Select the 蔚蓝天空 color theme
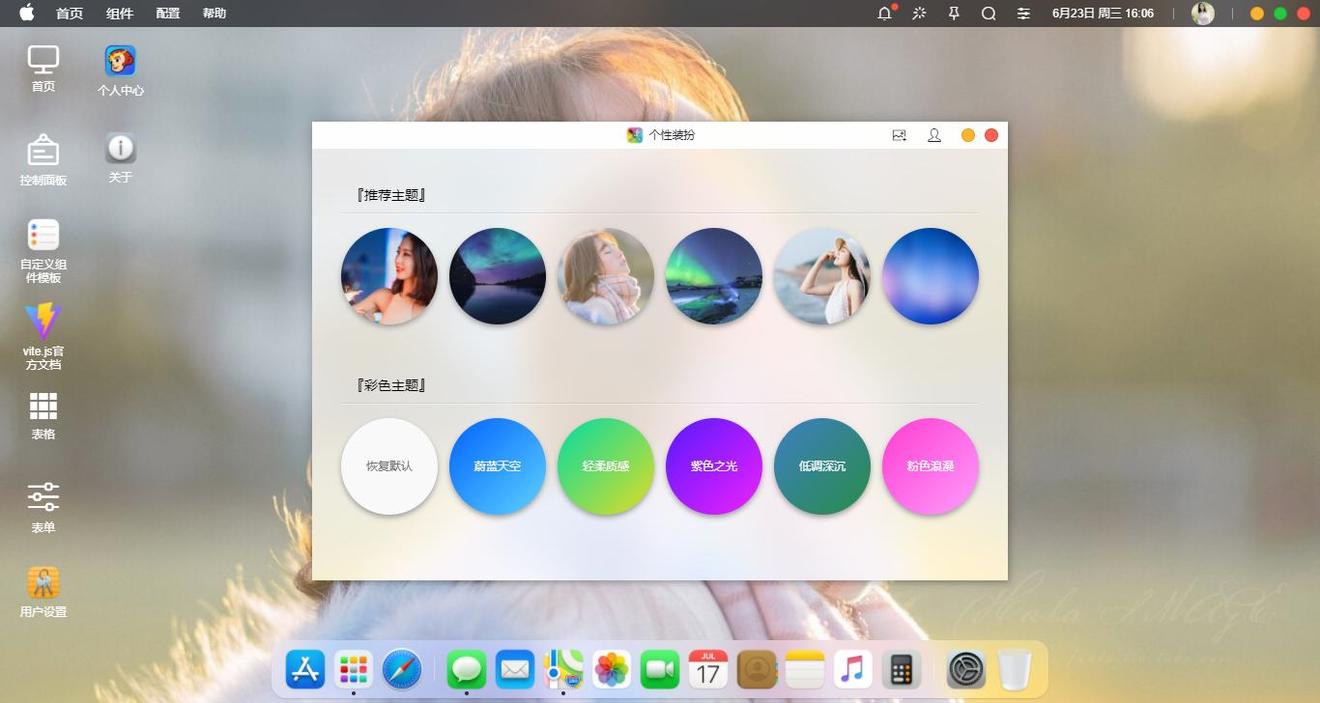 497,466
